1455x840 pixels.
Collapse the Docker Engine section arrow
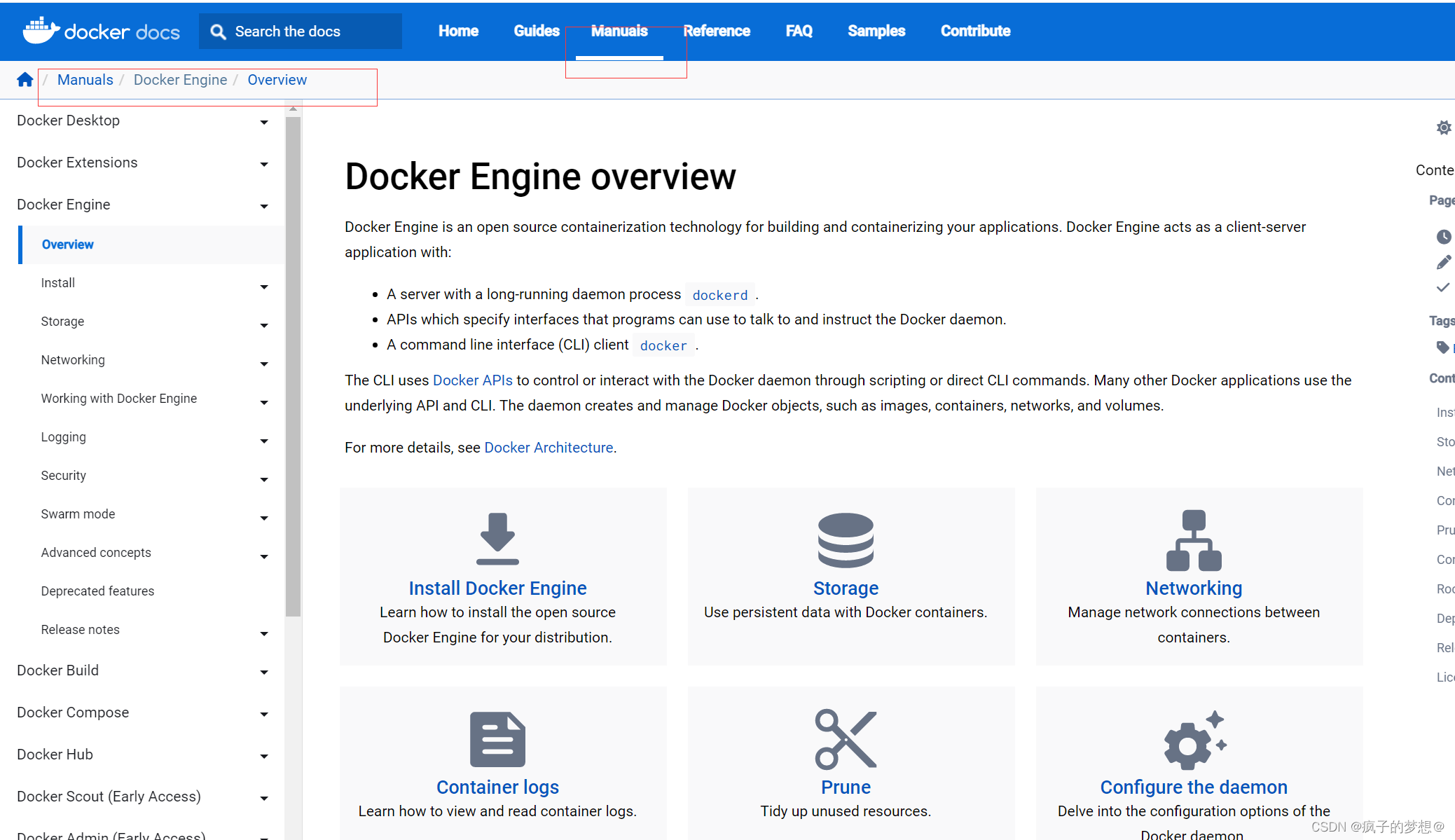point(264,207)
